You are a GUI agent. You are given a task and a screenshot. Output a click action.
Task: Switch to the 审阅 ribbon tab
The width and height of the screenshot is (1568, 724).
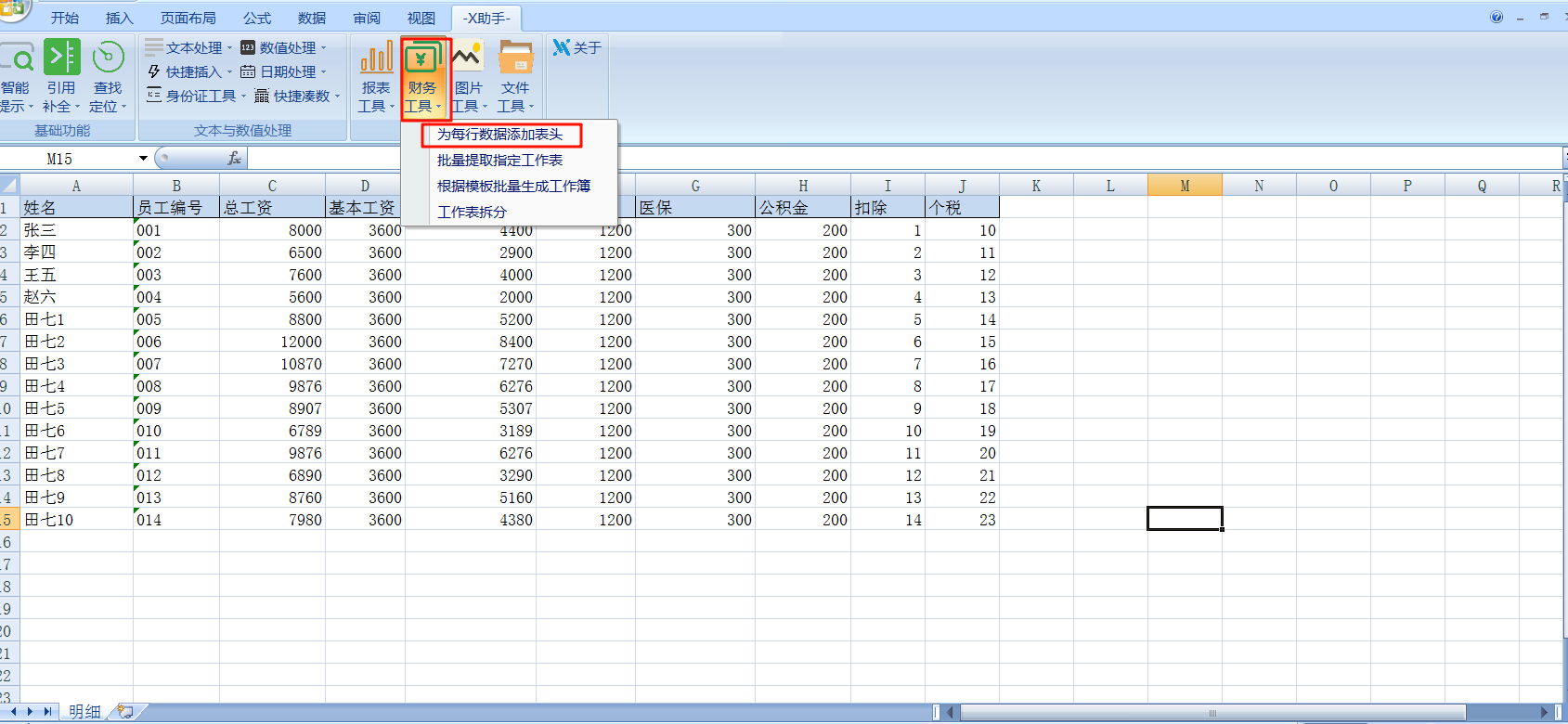[x=367, y=19]
